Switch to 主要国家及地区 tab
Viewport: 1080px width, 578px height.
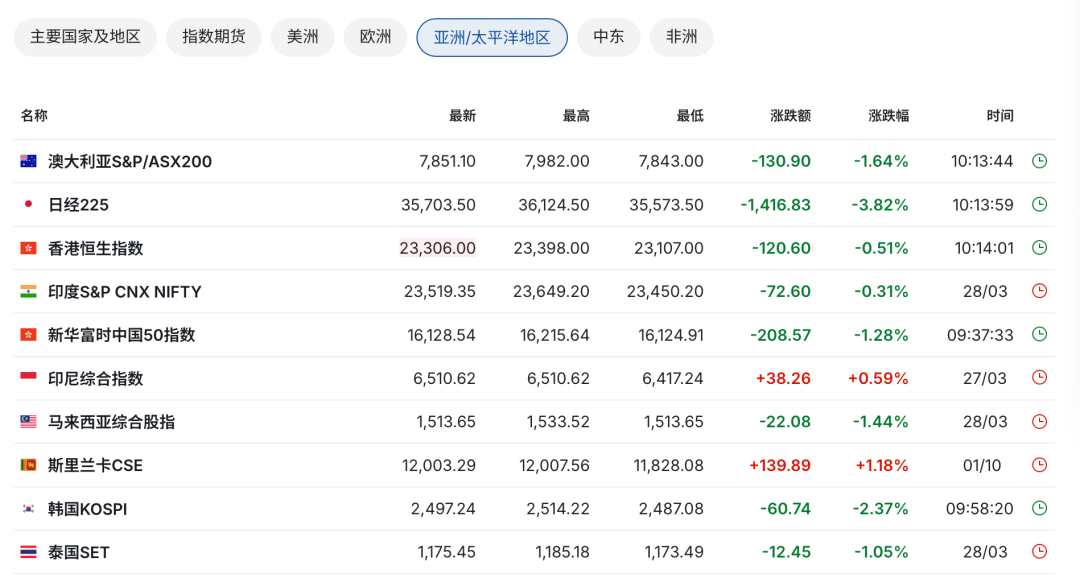coord(85,37)
